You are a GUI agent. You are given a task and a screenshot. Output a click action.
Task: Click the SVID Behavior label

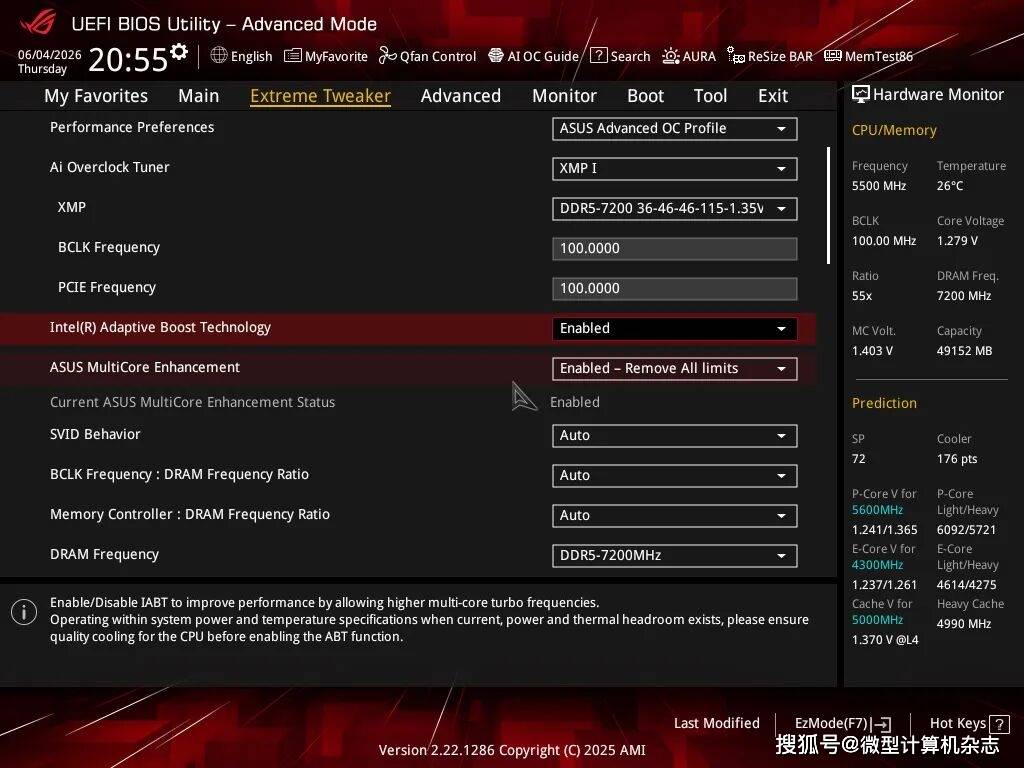click(95, 434)
